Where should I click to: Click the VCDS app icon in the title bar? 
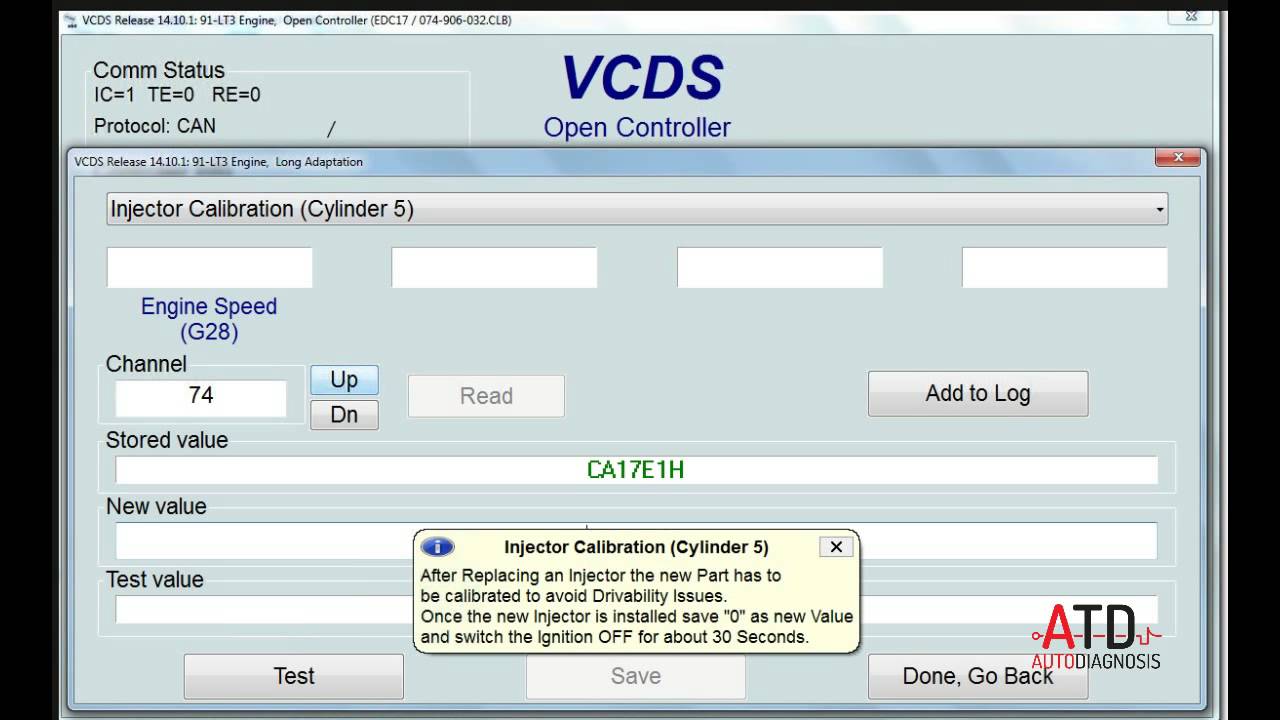(71, 20)
